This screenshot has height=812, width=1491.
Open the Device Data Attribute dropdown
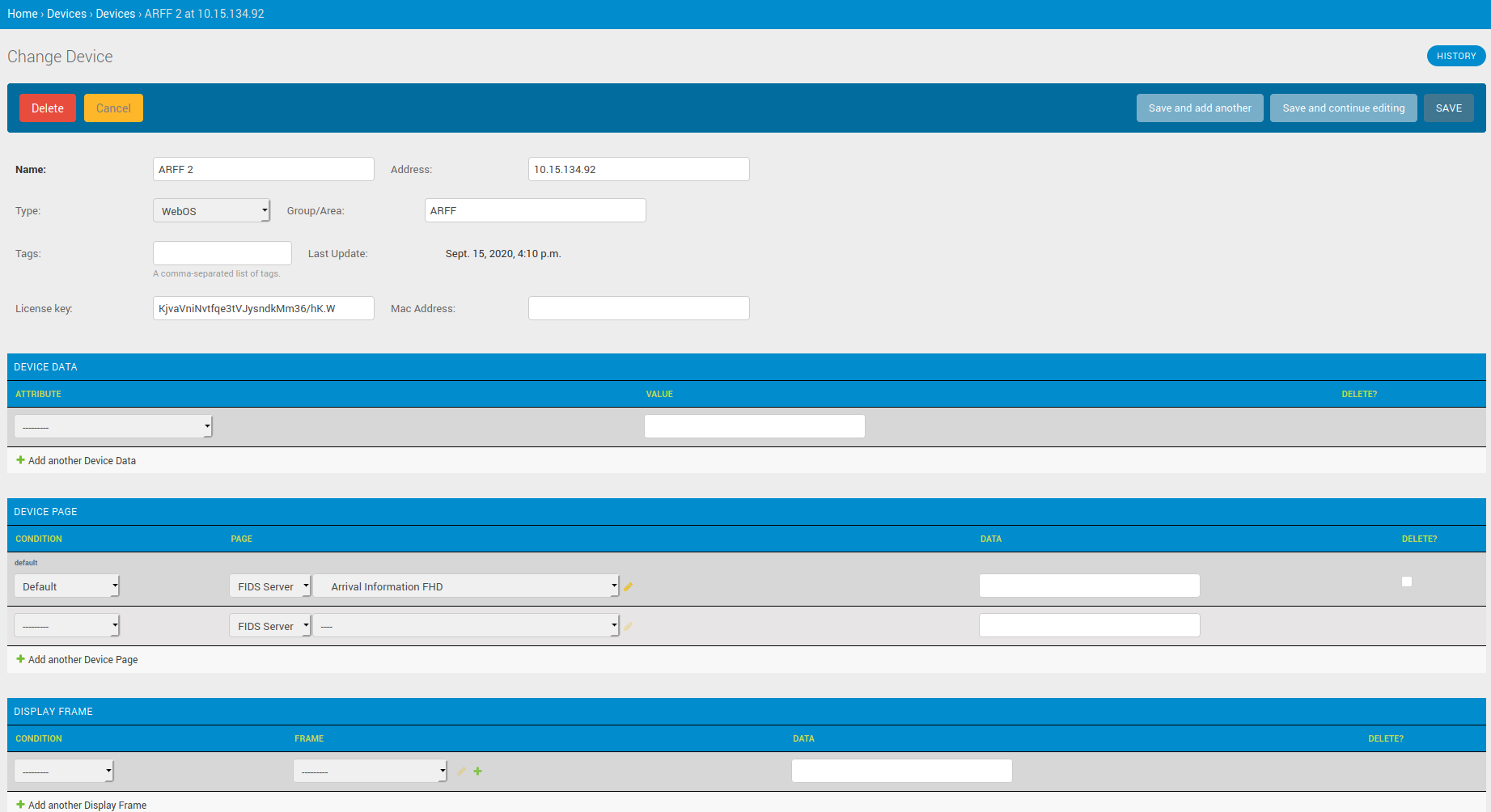112,427
